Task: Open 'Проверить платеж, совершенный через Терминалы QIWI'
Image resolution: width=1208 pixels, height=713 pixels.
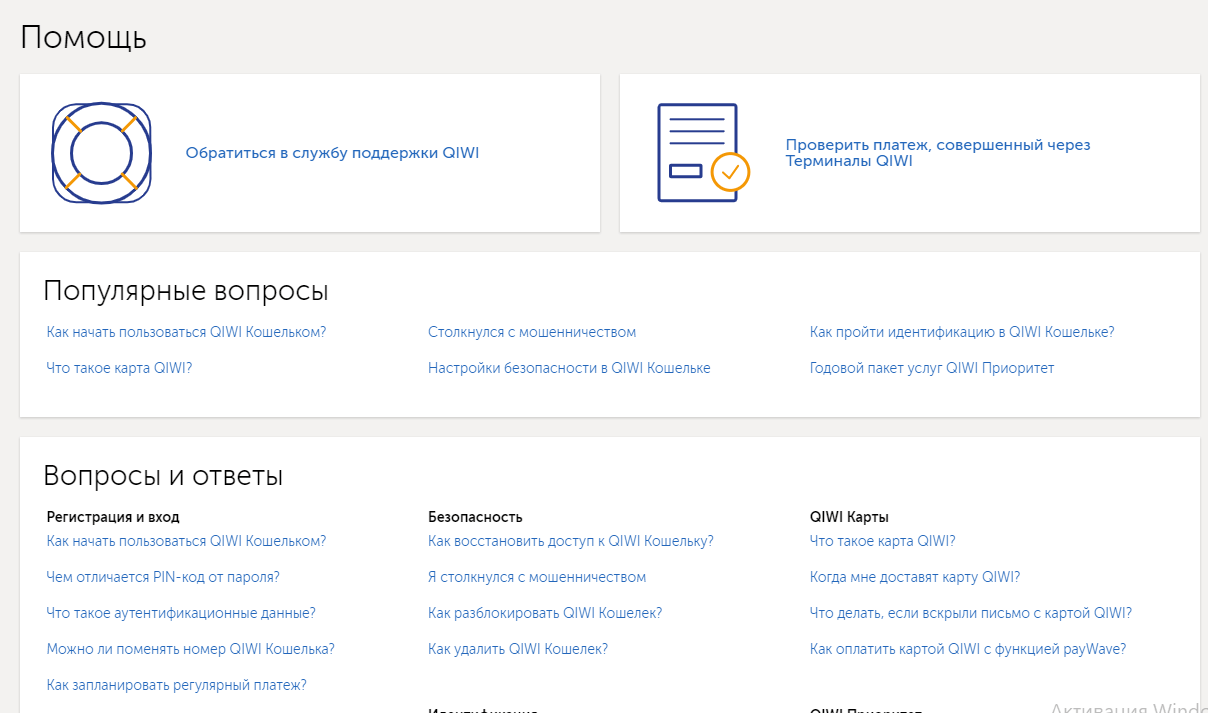Action: (938, 153)
